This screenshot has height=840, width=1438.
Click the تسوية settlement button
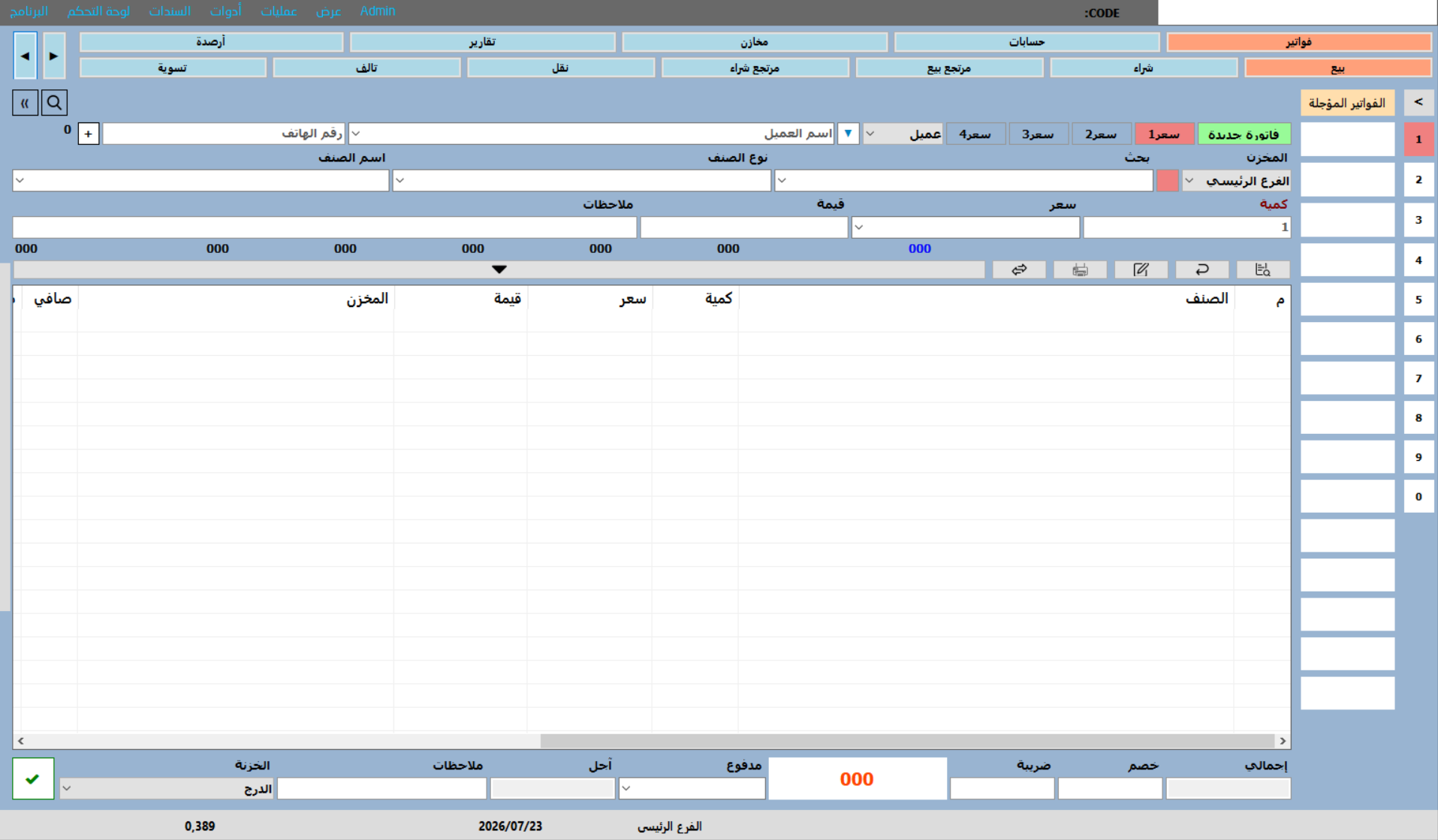click(x=173, y=68)
